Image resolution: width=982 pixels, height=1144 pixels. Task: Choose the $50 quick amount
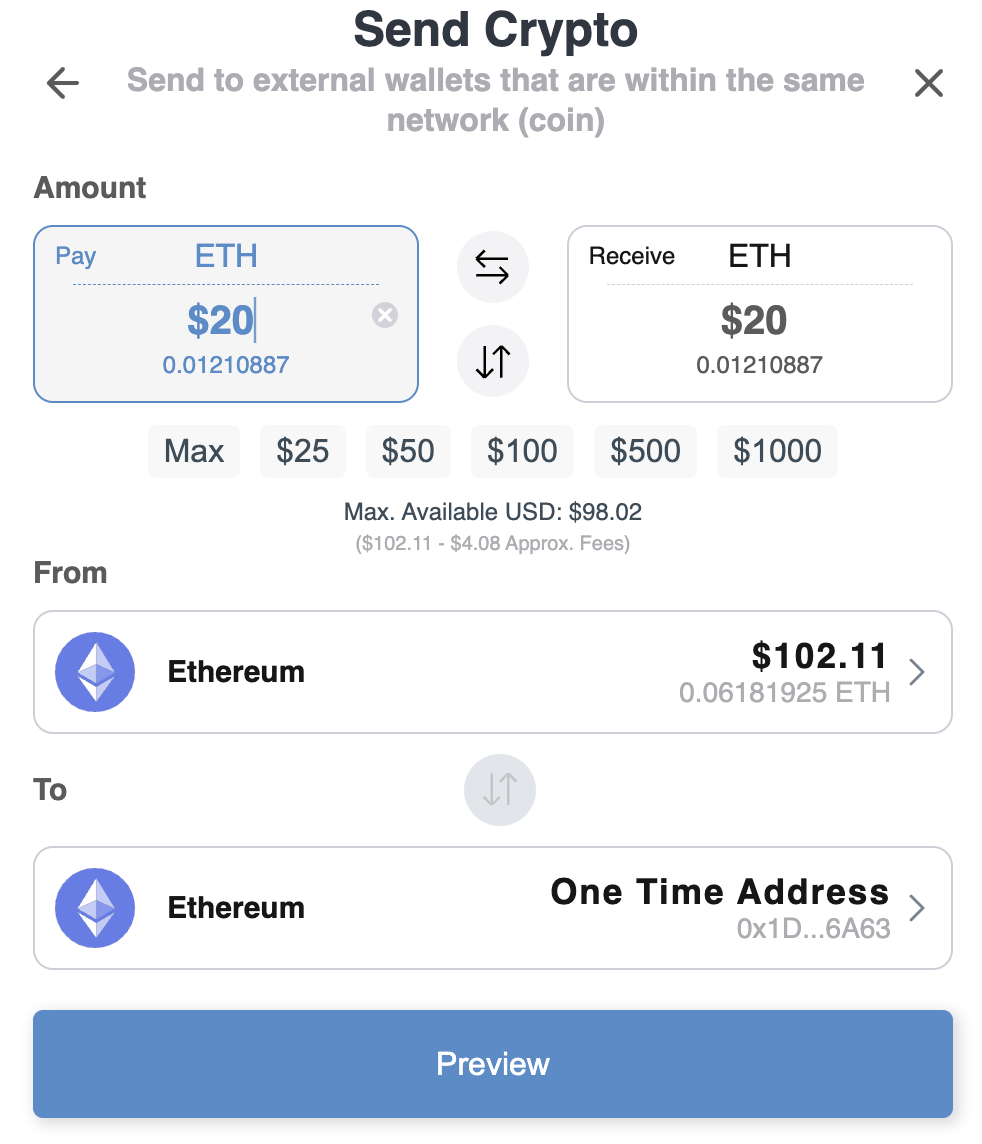coord(408,451)
